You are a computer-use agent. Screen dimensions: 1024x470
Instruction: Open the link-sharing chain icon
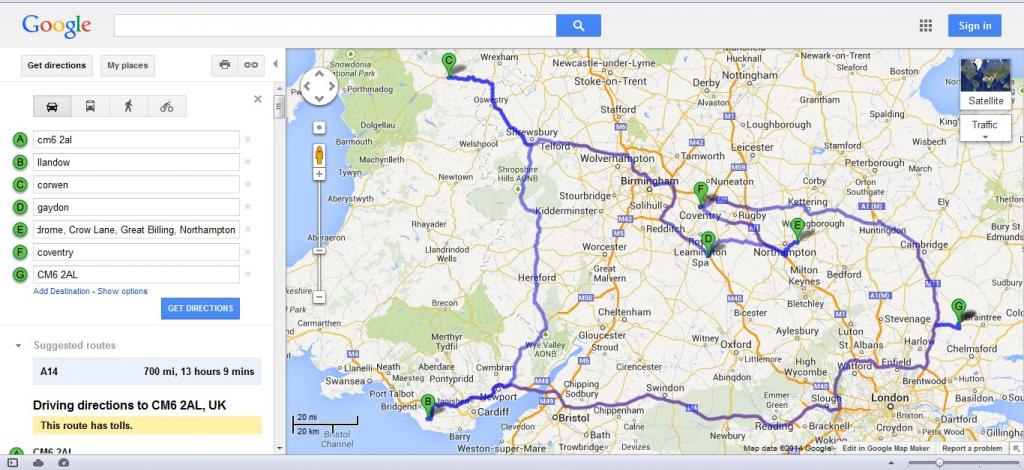[251, 65]
